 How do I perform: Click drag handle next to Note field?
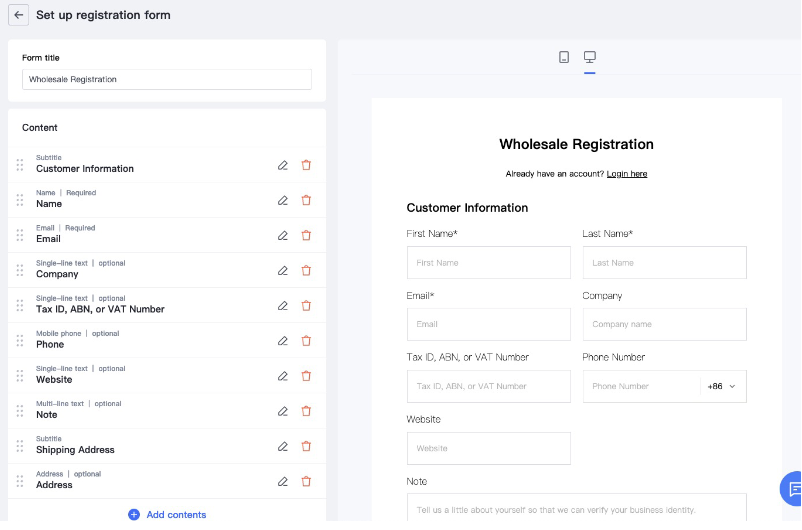coord(20,410)
